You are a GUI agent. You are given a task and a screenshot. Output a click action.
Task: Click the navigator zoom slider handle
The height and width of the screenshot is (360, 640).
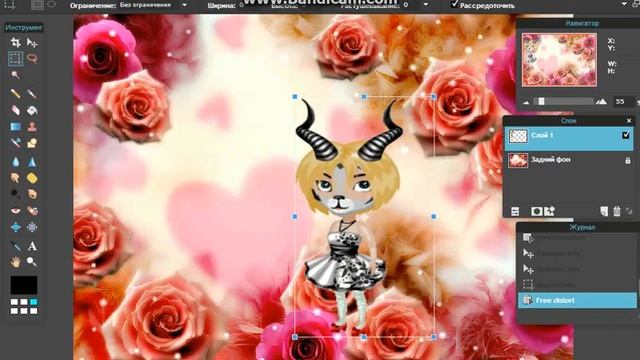pyautogui.click(x=541, y=101)
